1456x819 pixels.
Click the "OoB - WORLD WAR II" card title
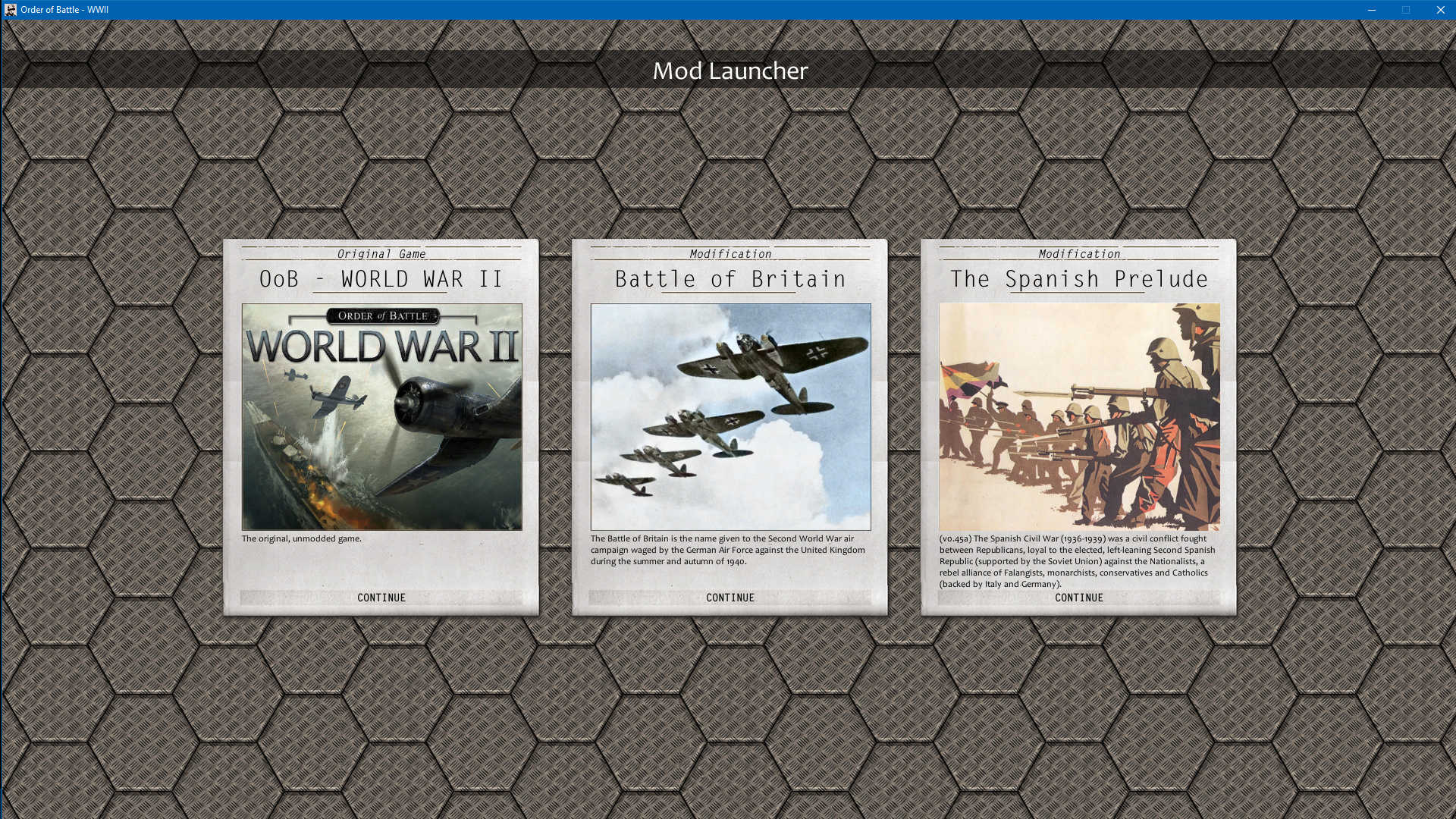381,279
